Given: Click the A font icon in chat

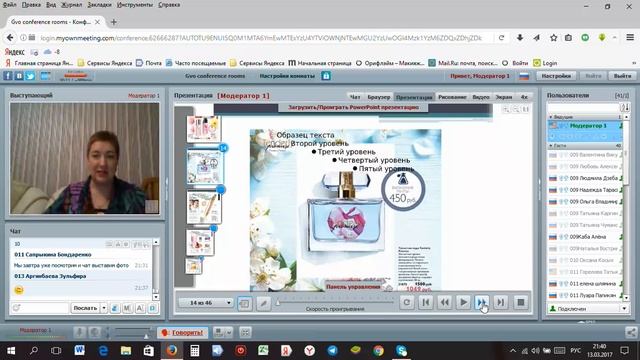Looking at the screenshot, I should coord(140,308).
